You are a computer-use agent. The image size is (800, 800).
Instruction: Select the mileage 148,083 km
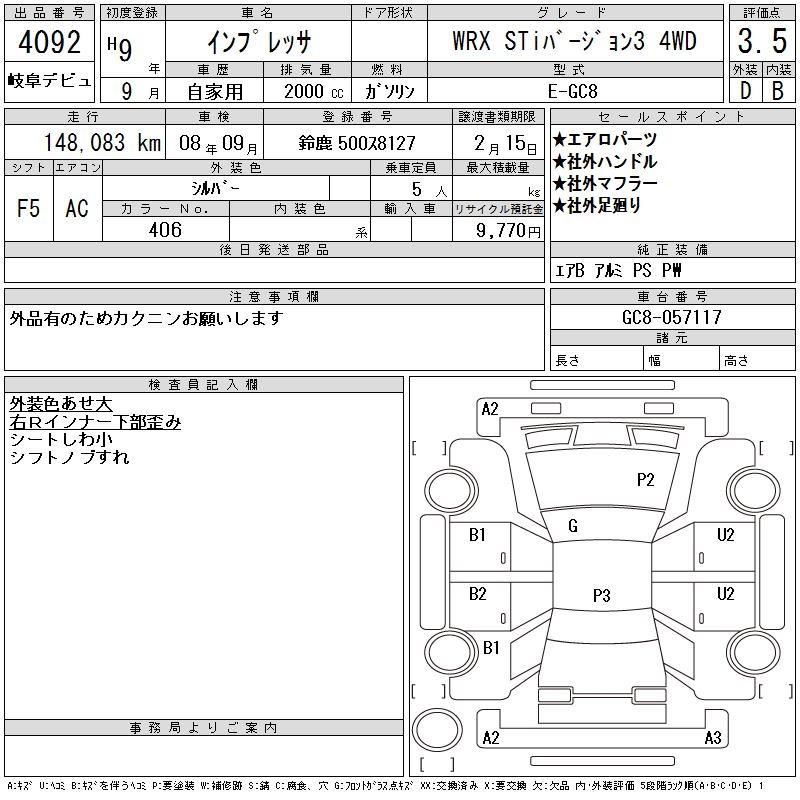click(x=102, y=142)
